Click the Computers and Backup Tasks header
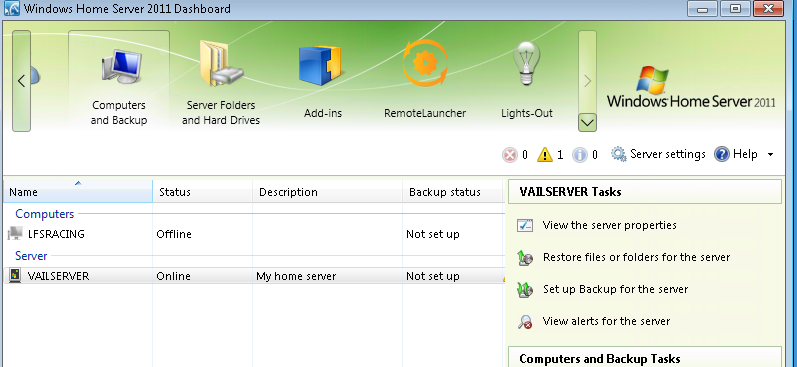797x367 pixels. pos(645,357)
